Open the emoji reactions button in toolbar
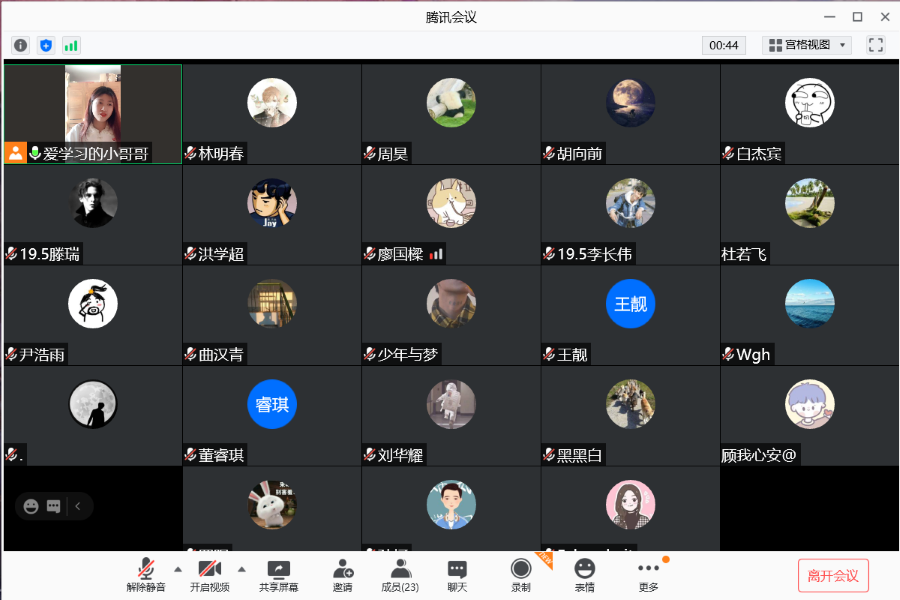Screen dimensions: 900x600 584,575
